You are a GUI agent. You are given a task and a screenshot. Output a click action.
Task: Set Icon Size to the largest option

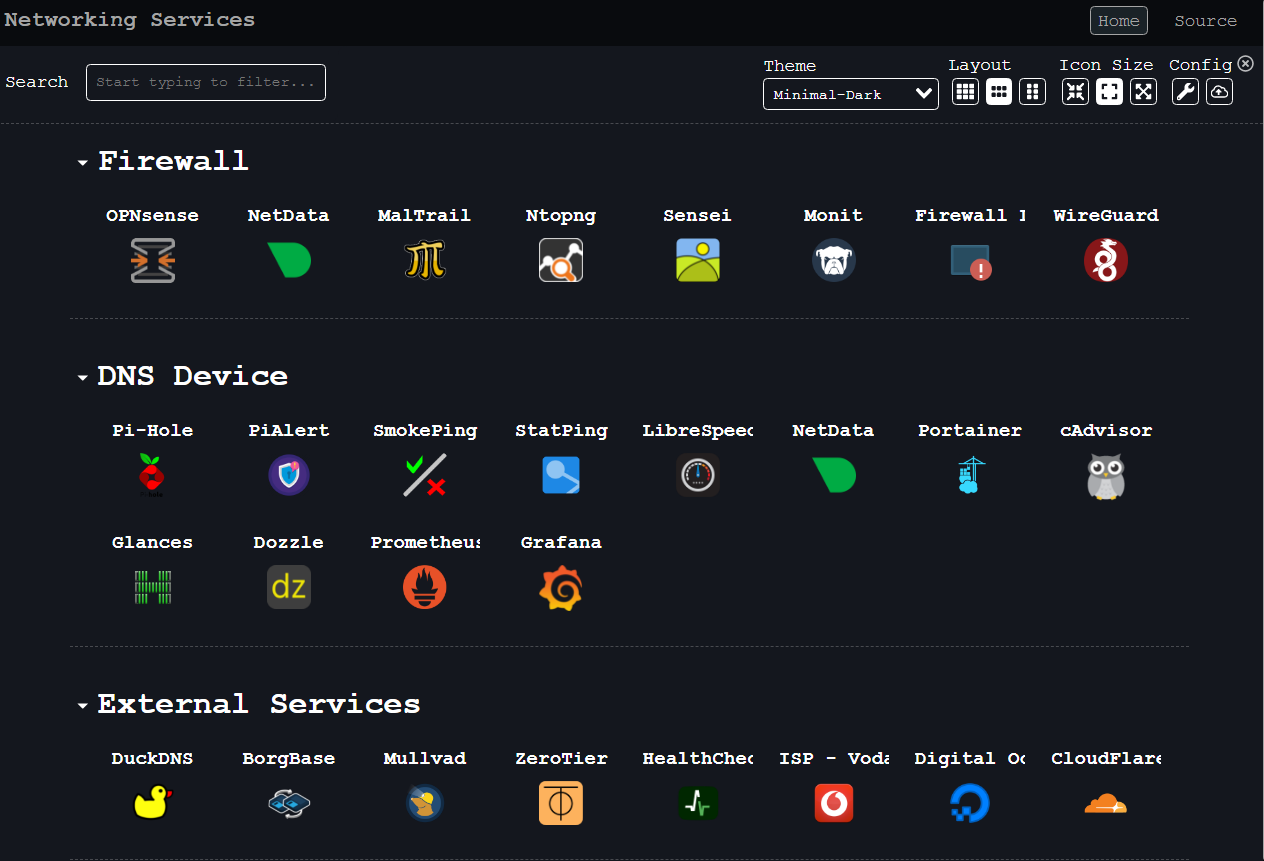tap(1143, 92)
